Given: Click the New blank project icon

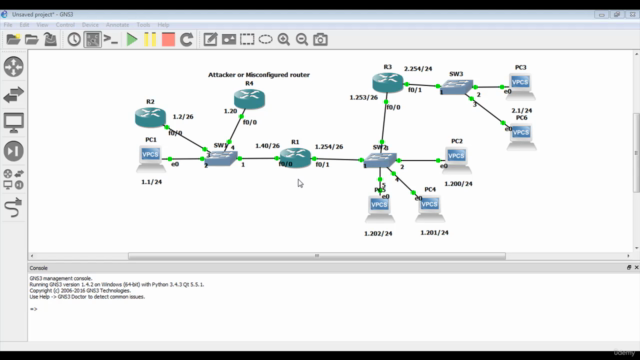Looking at the screenshot, I should point(13,40).
